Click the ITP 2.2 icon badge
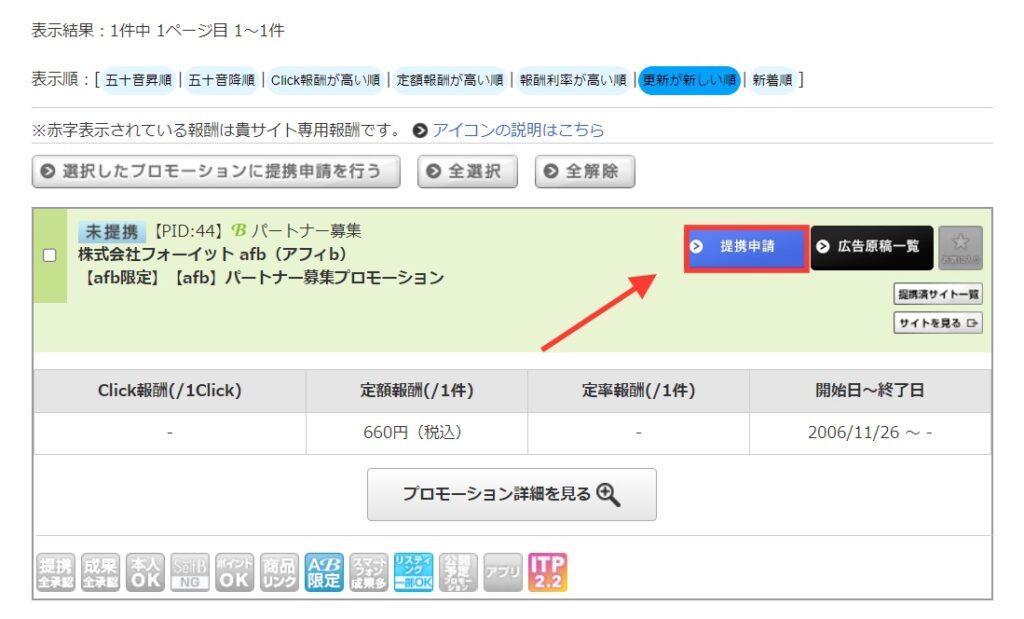Image resolution: width=1024 pixels, height=619 pixels. 547,573
